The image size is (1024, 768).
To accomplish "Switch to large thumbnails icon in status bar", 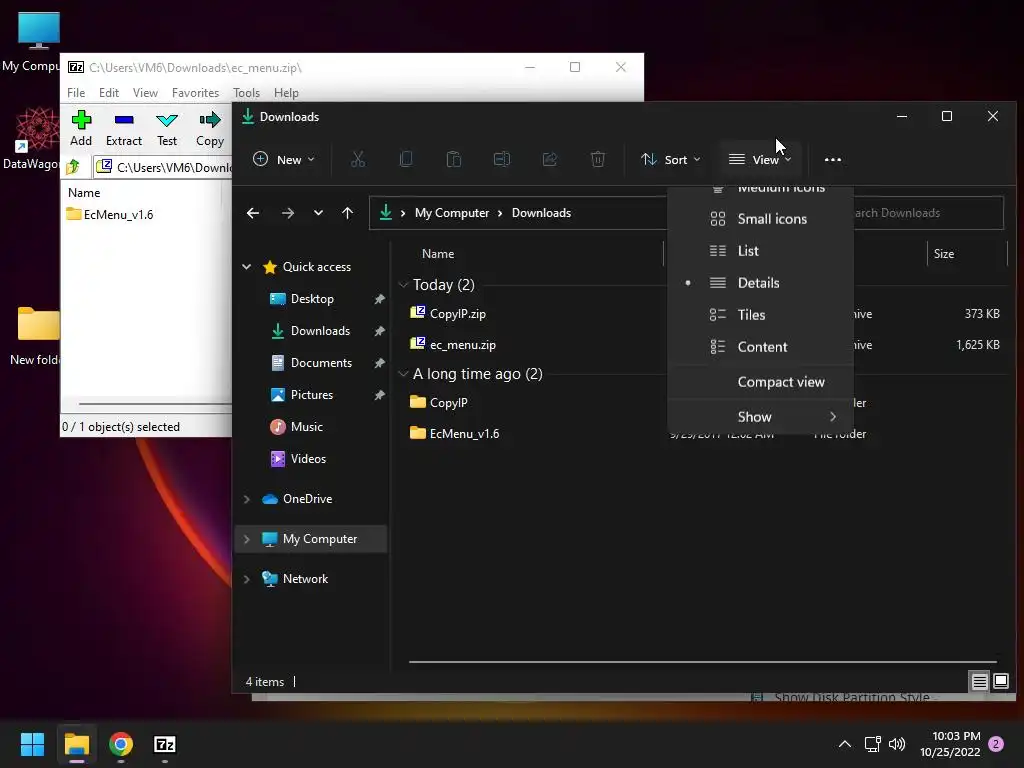I will (x=1000, y=682).
